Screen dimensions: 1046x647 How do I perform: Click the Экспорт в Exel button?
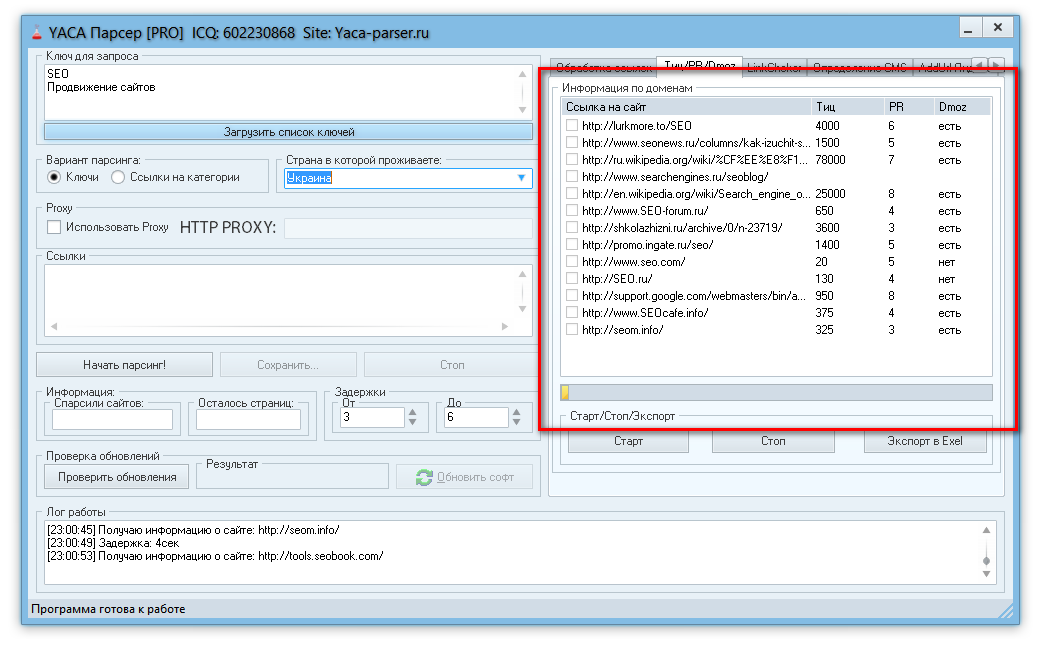(925, 441)
